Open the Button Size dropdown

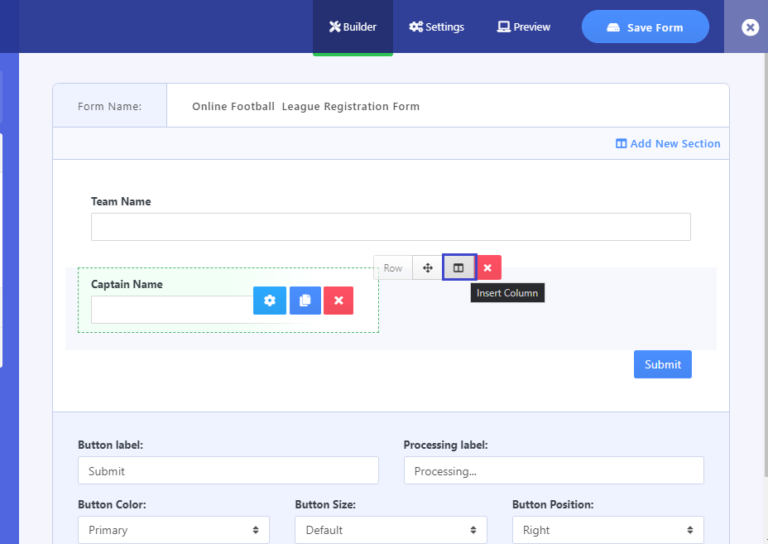pos(391,530)
